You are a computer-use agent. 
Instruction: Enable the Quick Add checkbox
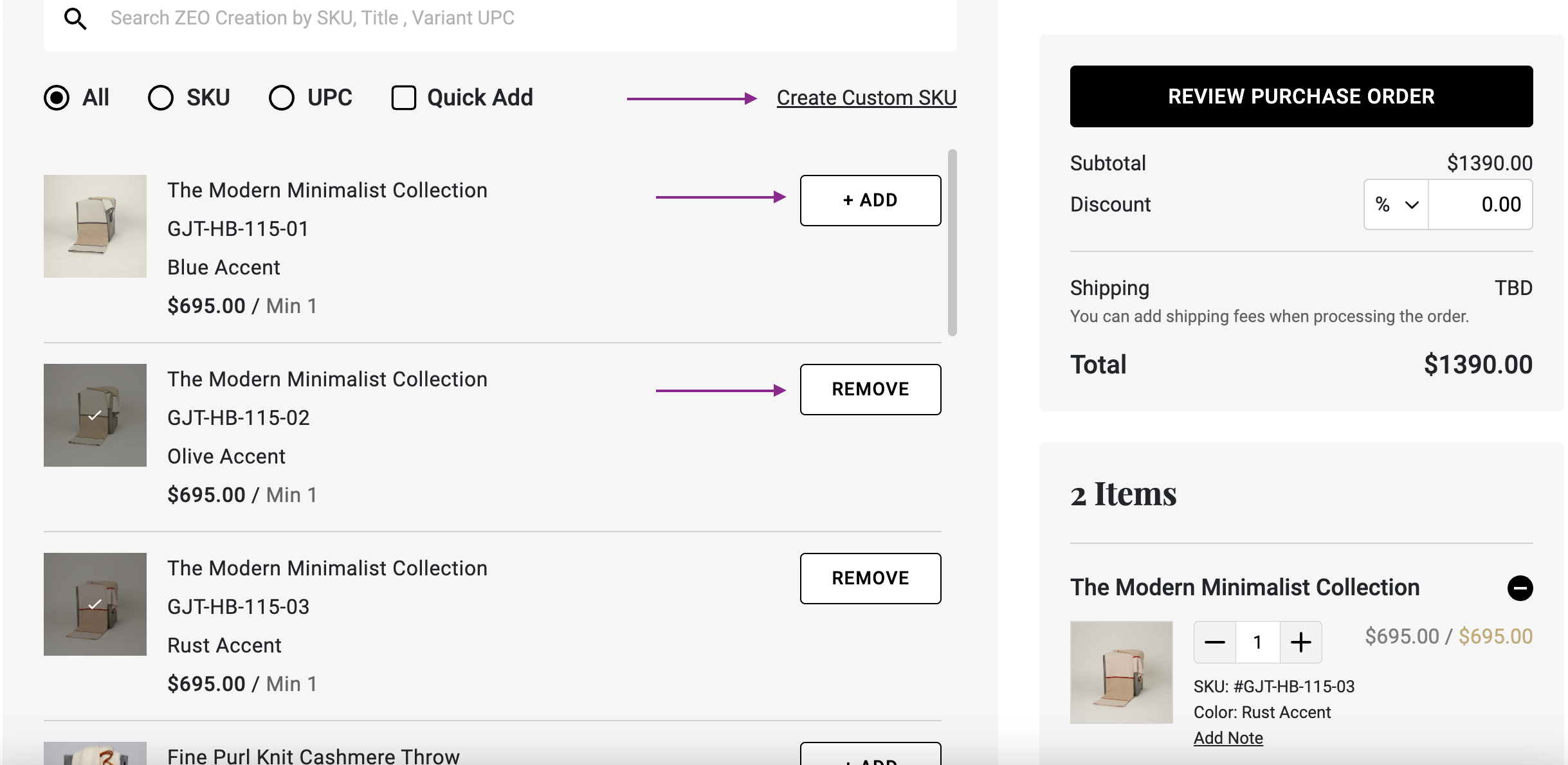(403, 97)
